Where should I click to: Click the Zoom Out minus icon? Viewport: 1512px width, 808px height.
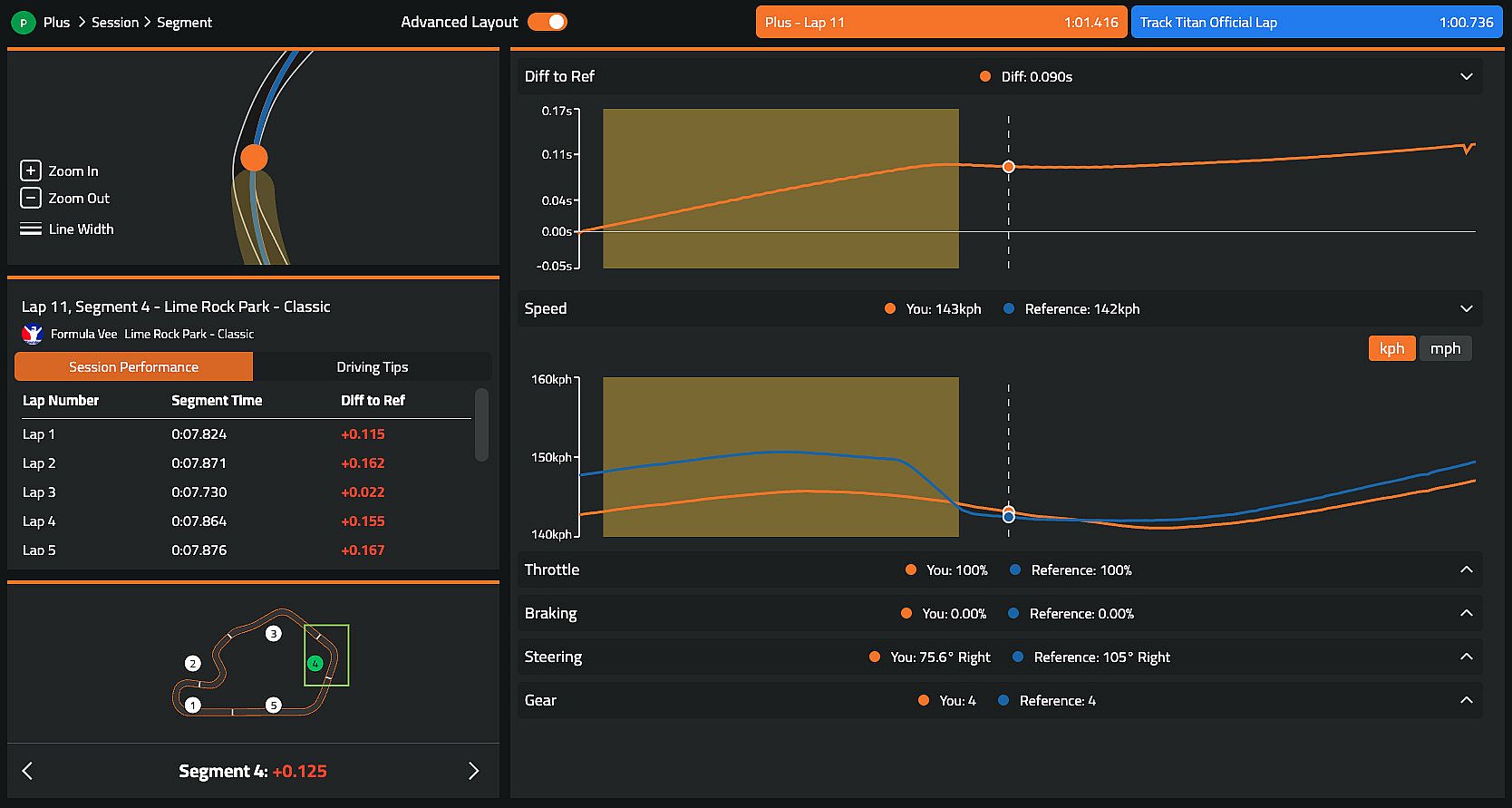[x=31, y=198]
